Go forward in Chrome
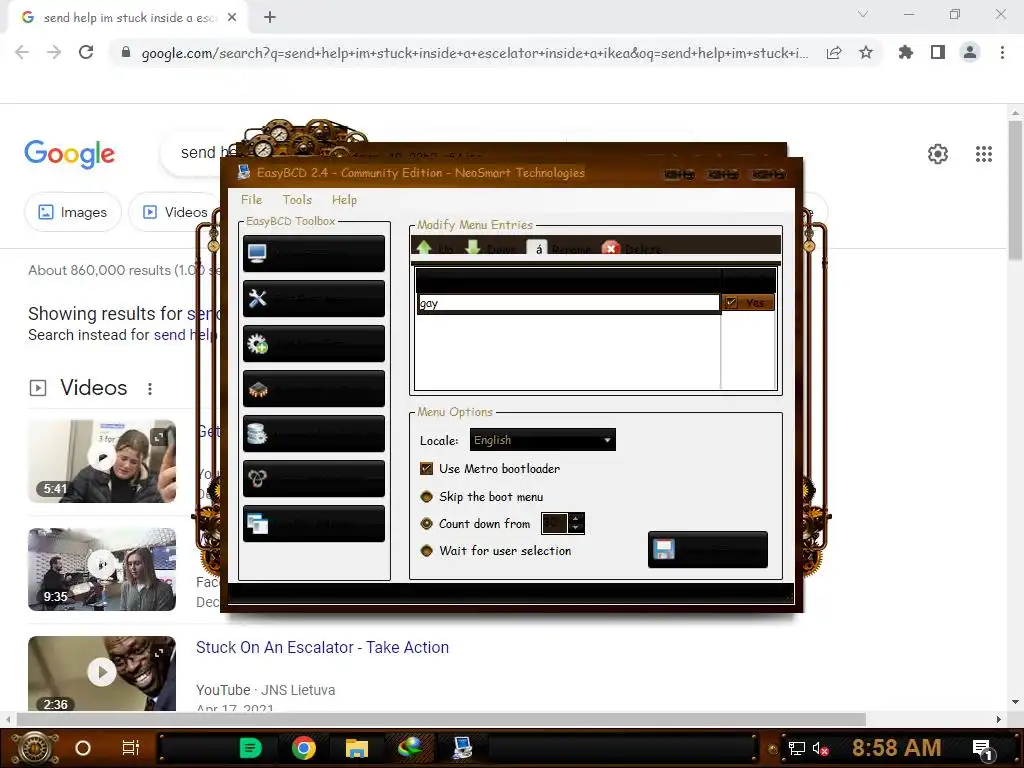1024x768 pixels. pos(54,52)
